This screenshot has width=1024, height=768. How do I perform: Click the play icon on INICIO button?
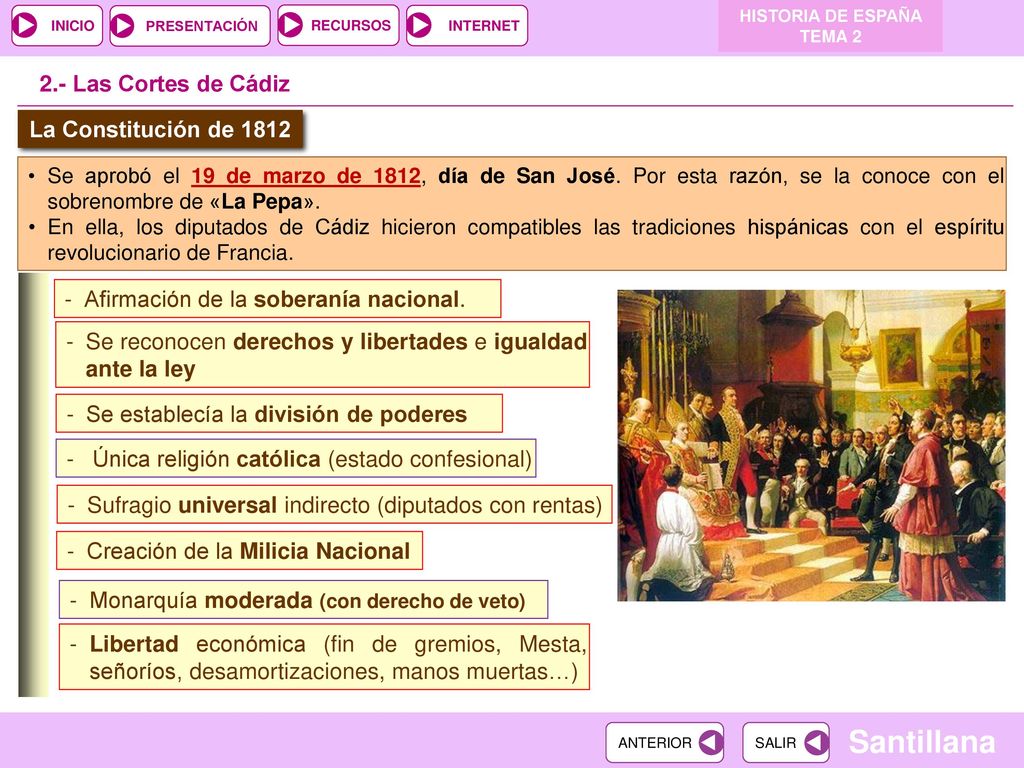click(25, 25)
